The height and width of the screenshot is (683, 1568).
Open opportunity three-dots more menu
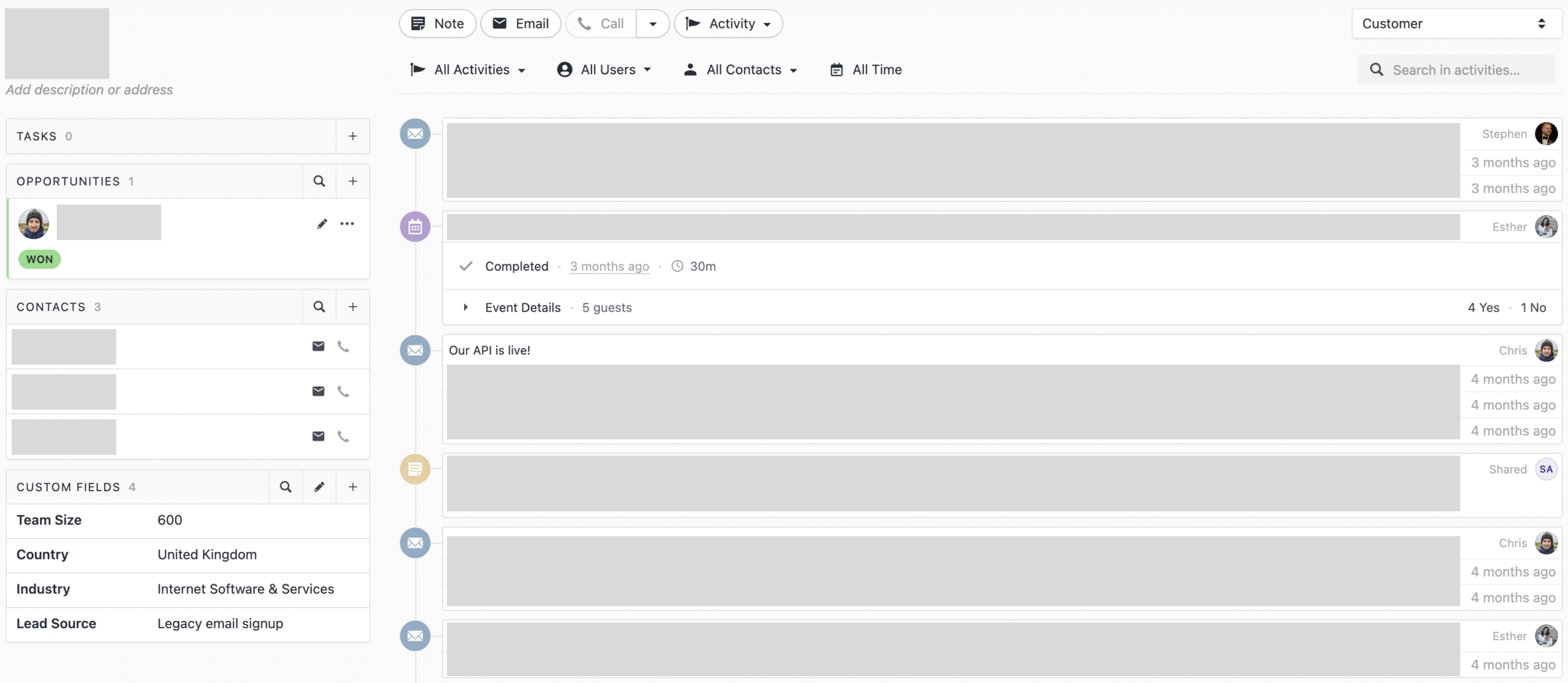(347, 223)
